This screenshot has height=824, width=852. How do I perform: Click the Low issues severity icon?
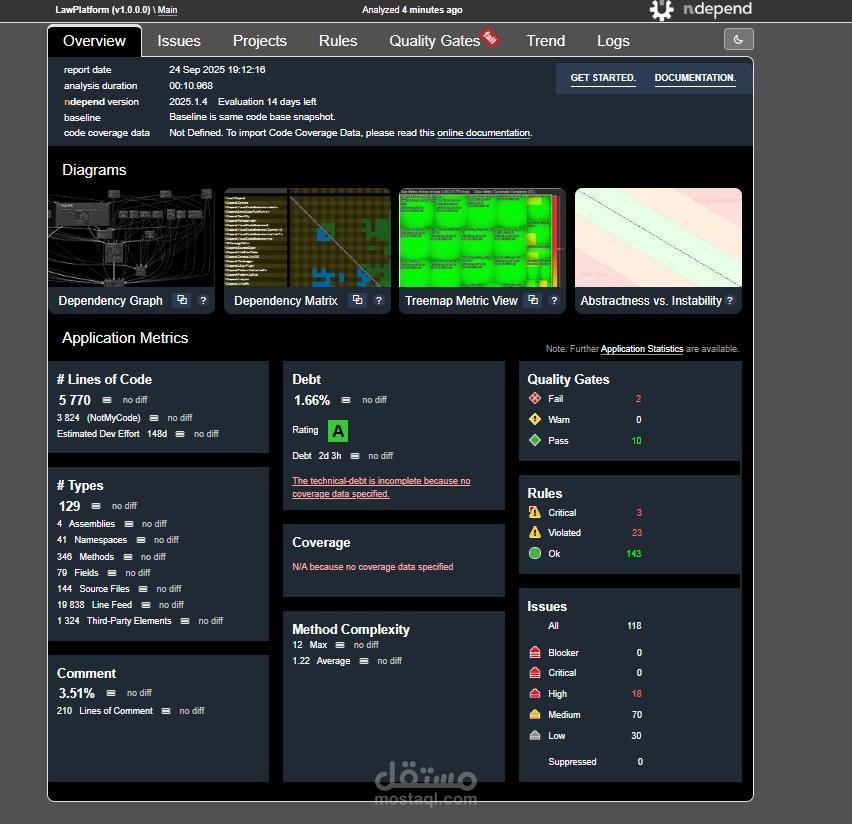coord(535,735)
